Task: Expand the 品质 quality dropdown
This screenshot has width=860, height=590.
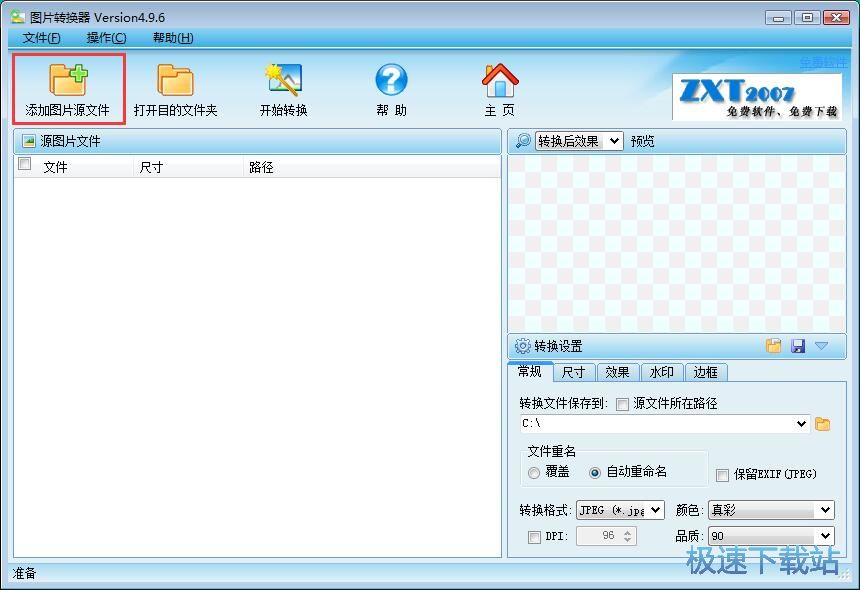Action: point(823,535)
